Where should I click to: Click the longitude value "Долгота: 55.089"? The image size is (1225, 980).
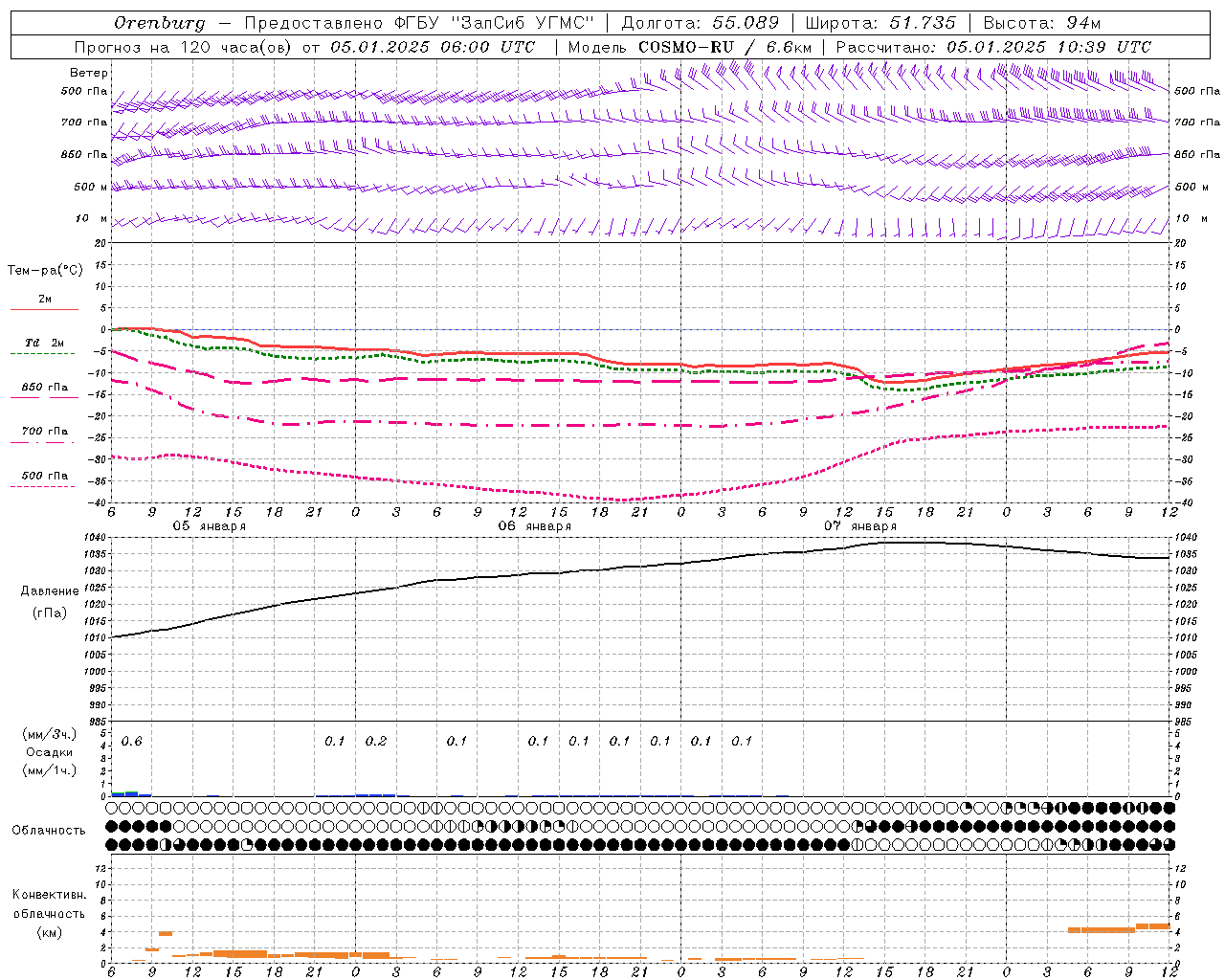pos(701,23)
